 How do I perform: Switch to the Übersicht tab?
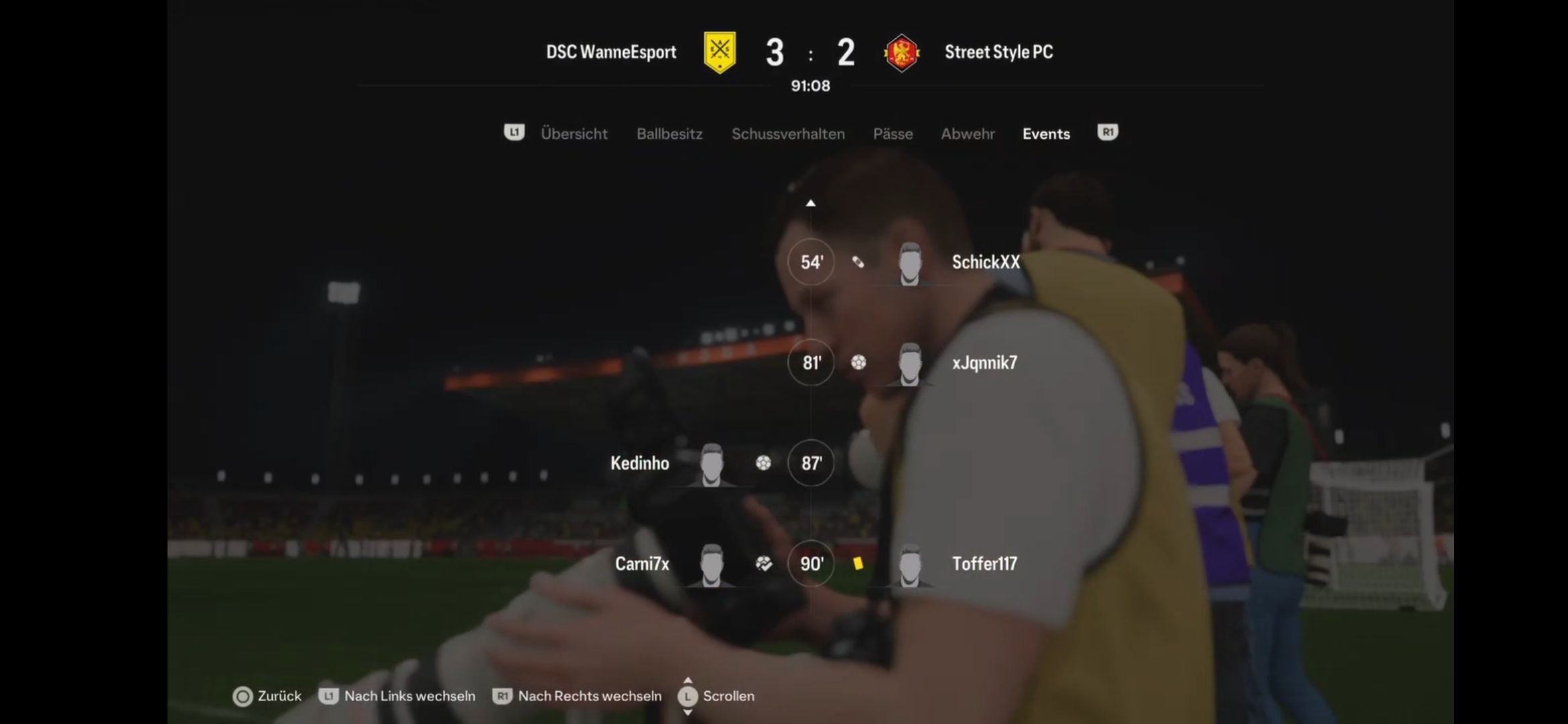(574, 134)
